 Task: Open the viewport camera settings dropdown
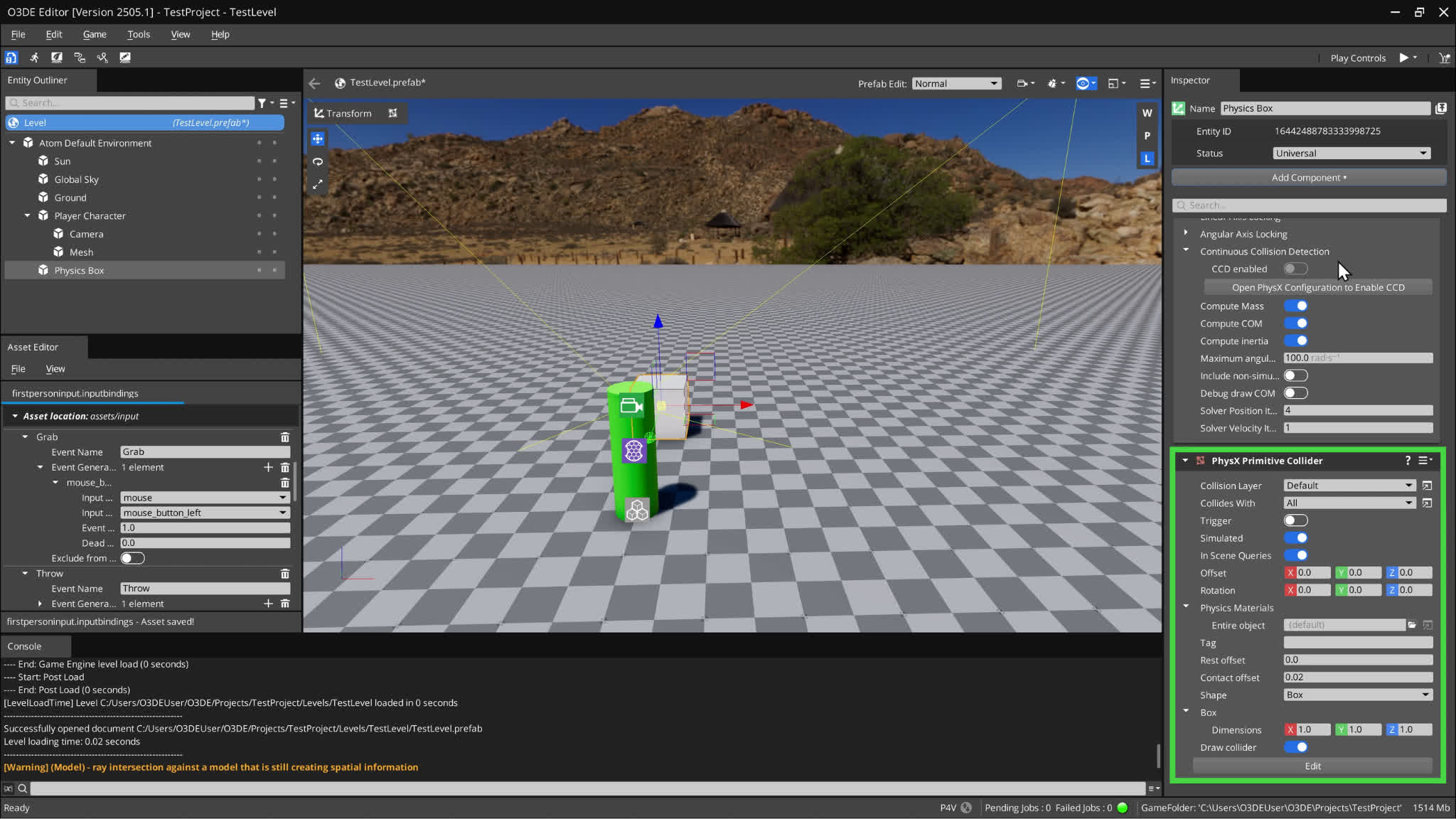1024,83
